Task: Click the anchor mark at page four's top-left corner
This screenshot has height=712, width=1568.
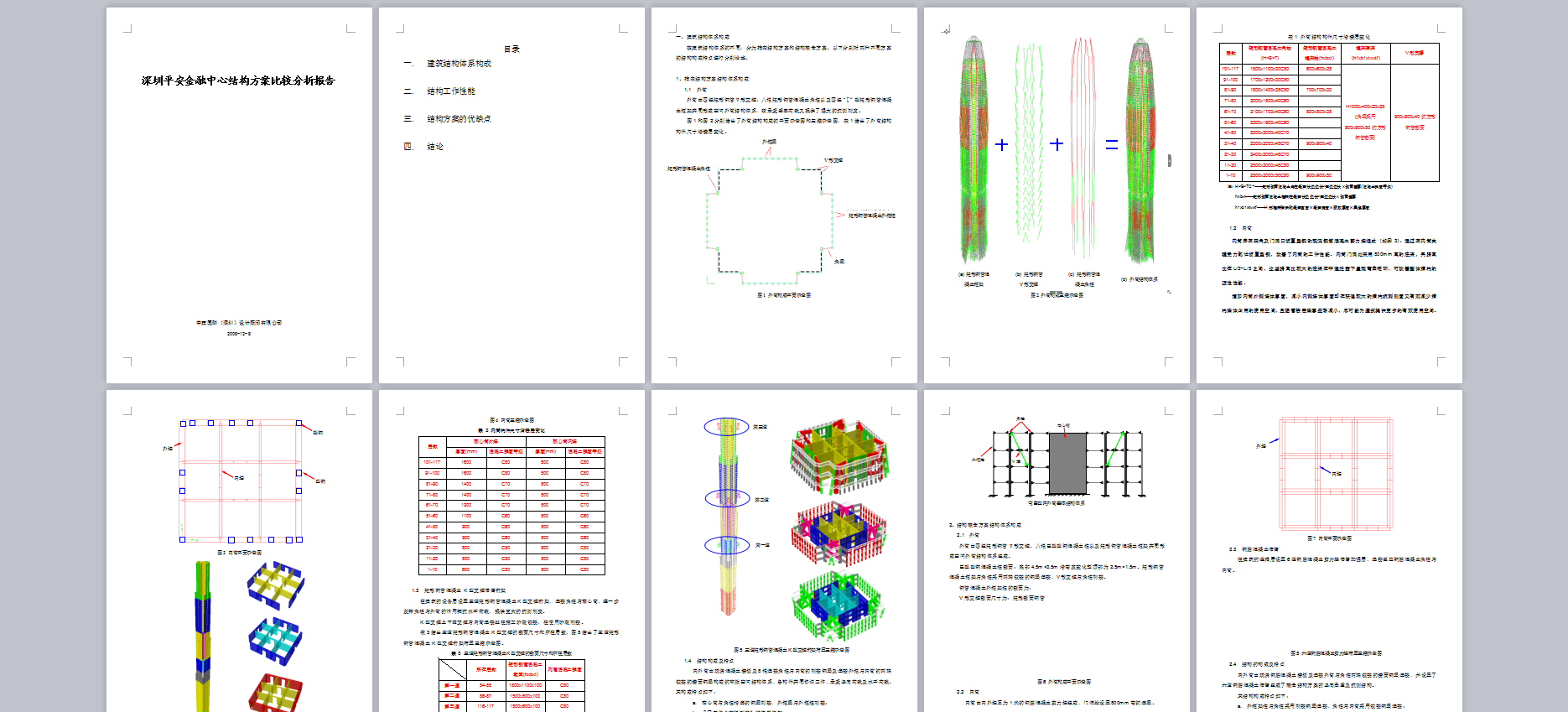Action: [946, 31]
